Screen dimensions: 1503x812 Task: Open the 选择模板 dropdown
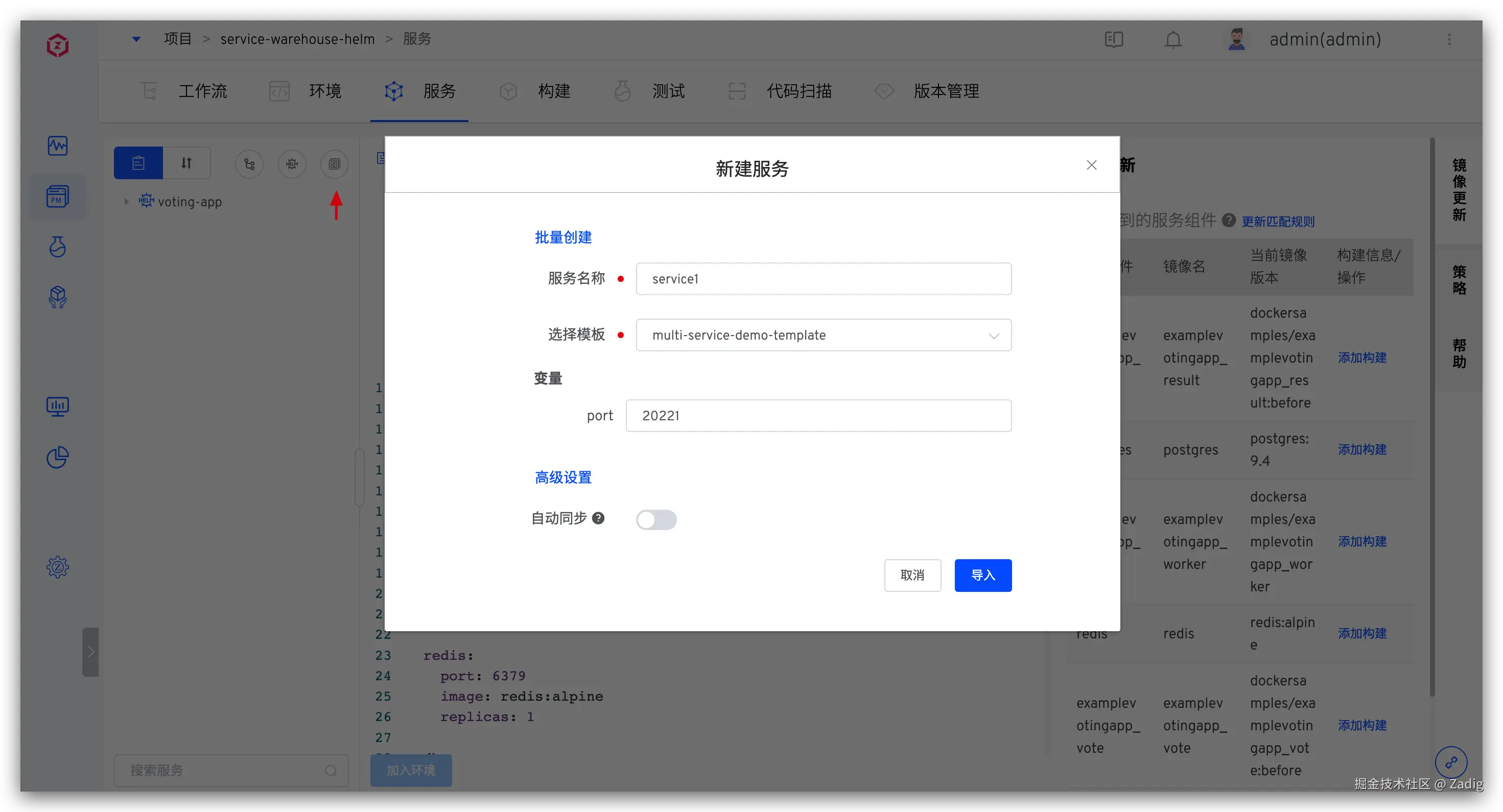coord(823,336)
